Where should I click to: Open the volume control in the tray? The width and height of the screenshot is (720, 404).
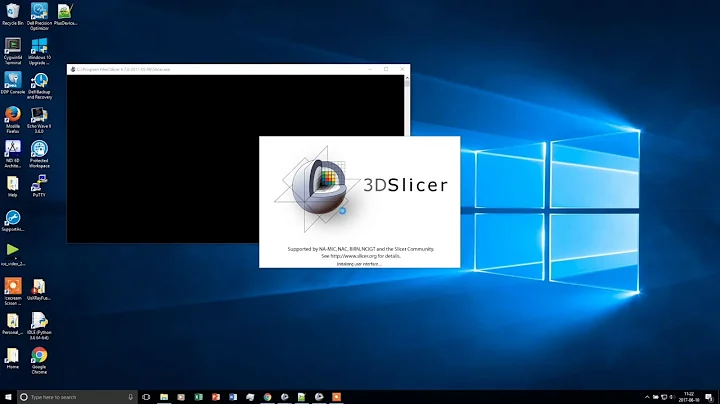[x=672, y=397]
